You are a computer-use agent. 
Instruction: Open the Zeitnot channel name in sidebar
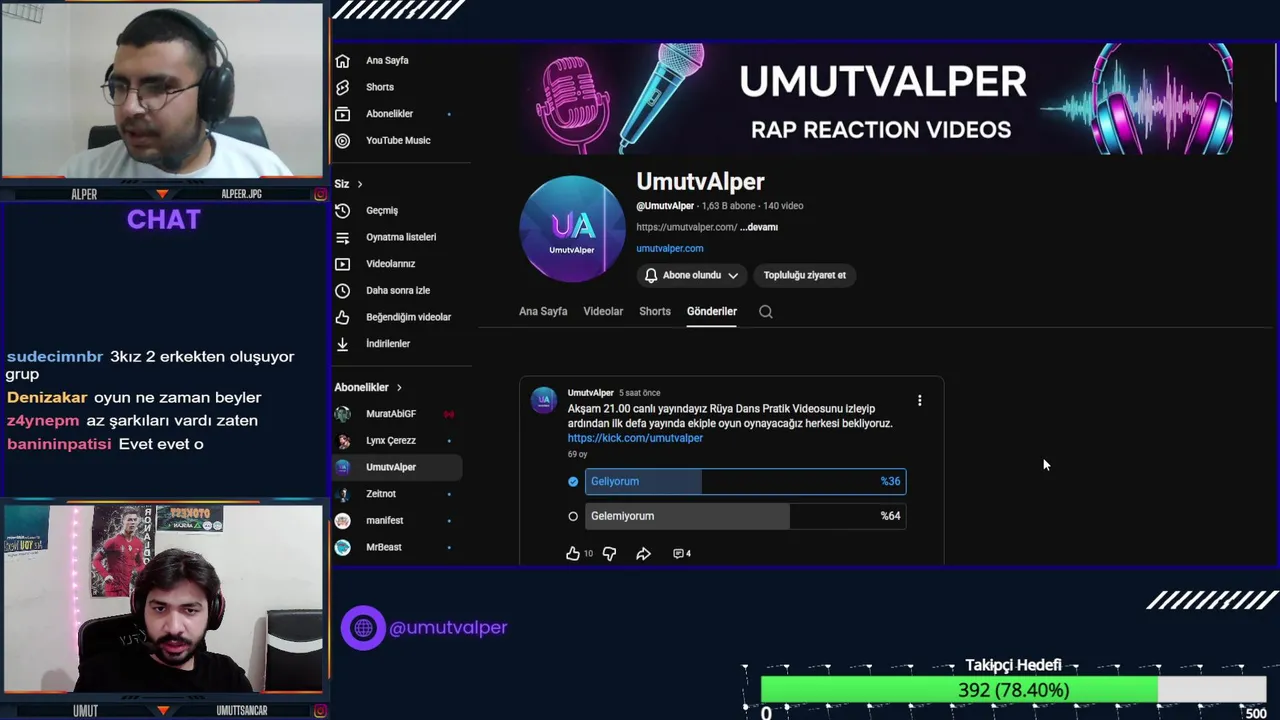[381, 494]
